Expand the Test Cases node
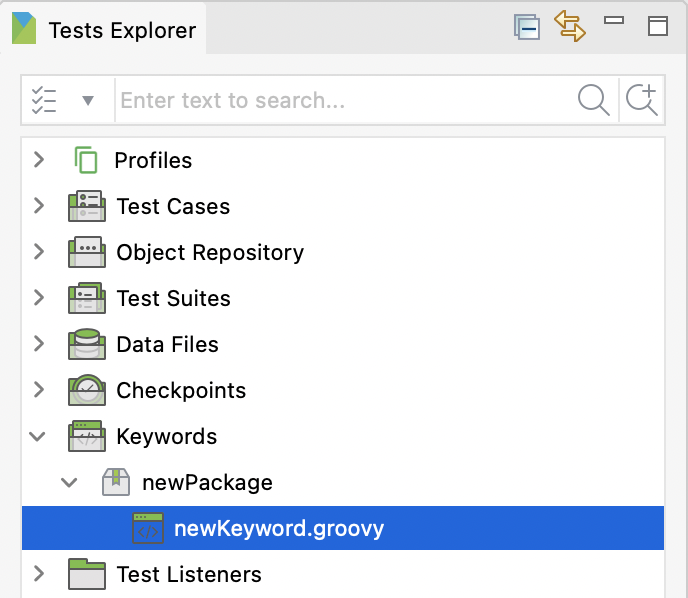The width and height of the screenshot is (688, 598). point(39,206)
